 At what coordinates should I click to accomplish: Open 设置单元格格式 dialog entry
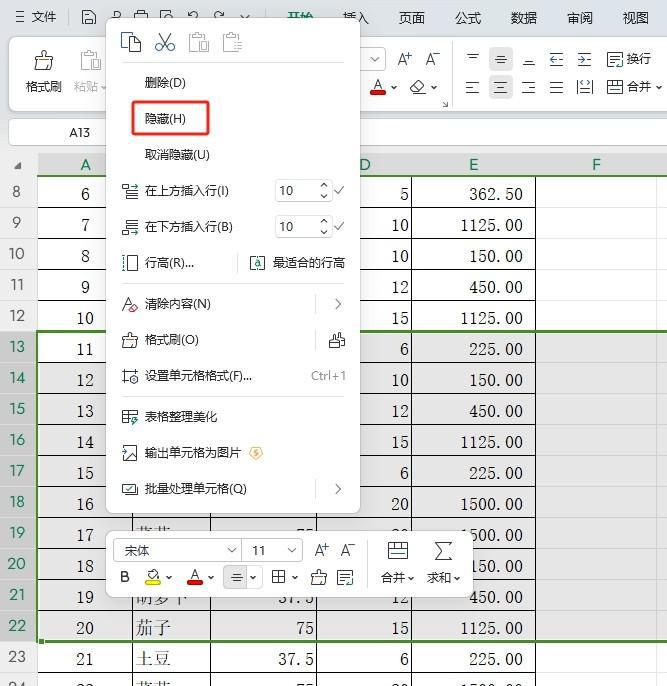point(198,376)
